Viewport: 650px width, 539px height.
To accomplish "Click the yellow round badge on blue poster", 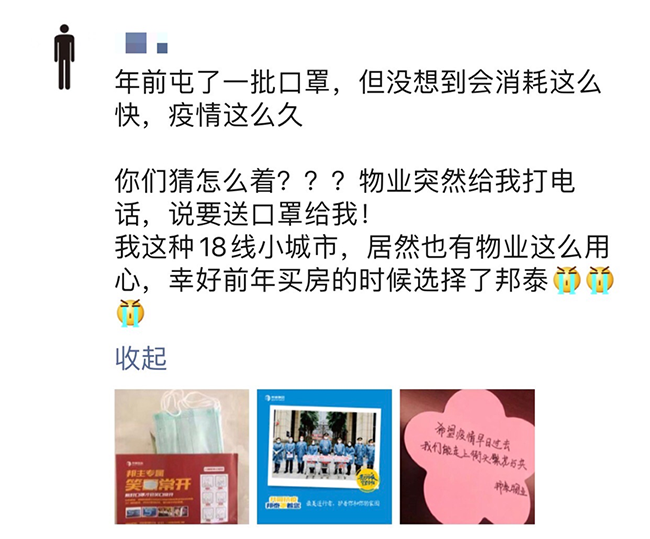I will 366,481.
